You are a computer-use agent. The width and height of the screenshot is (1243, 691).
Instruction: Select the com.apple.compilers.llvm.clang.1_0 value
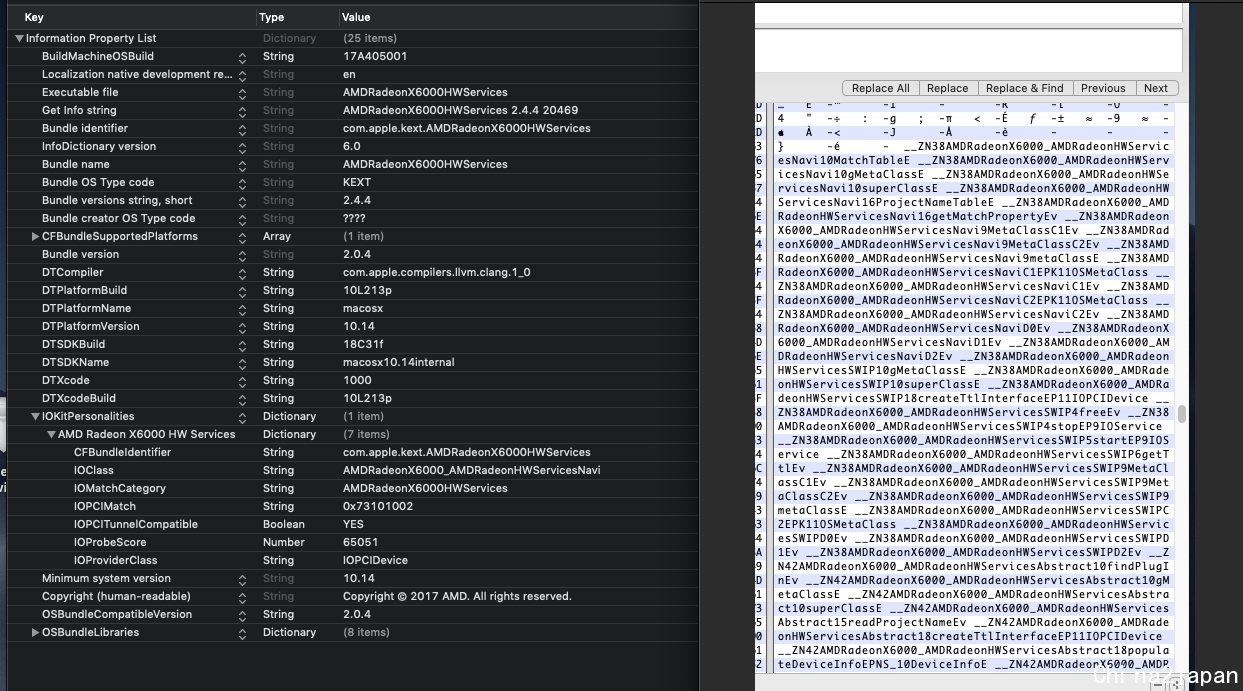tap(436, 272)
